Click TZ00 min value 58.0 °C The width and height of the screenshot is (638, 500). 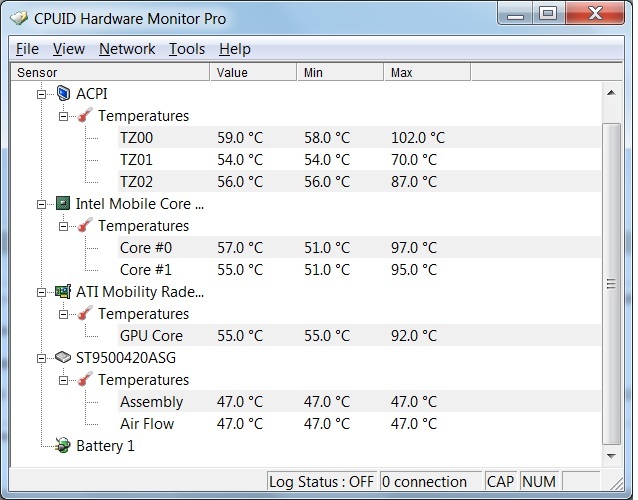point(327,138)
